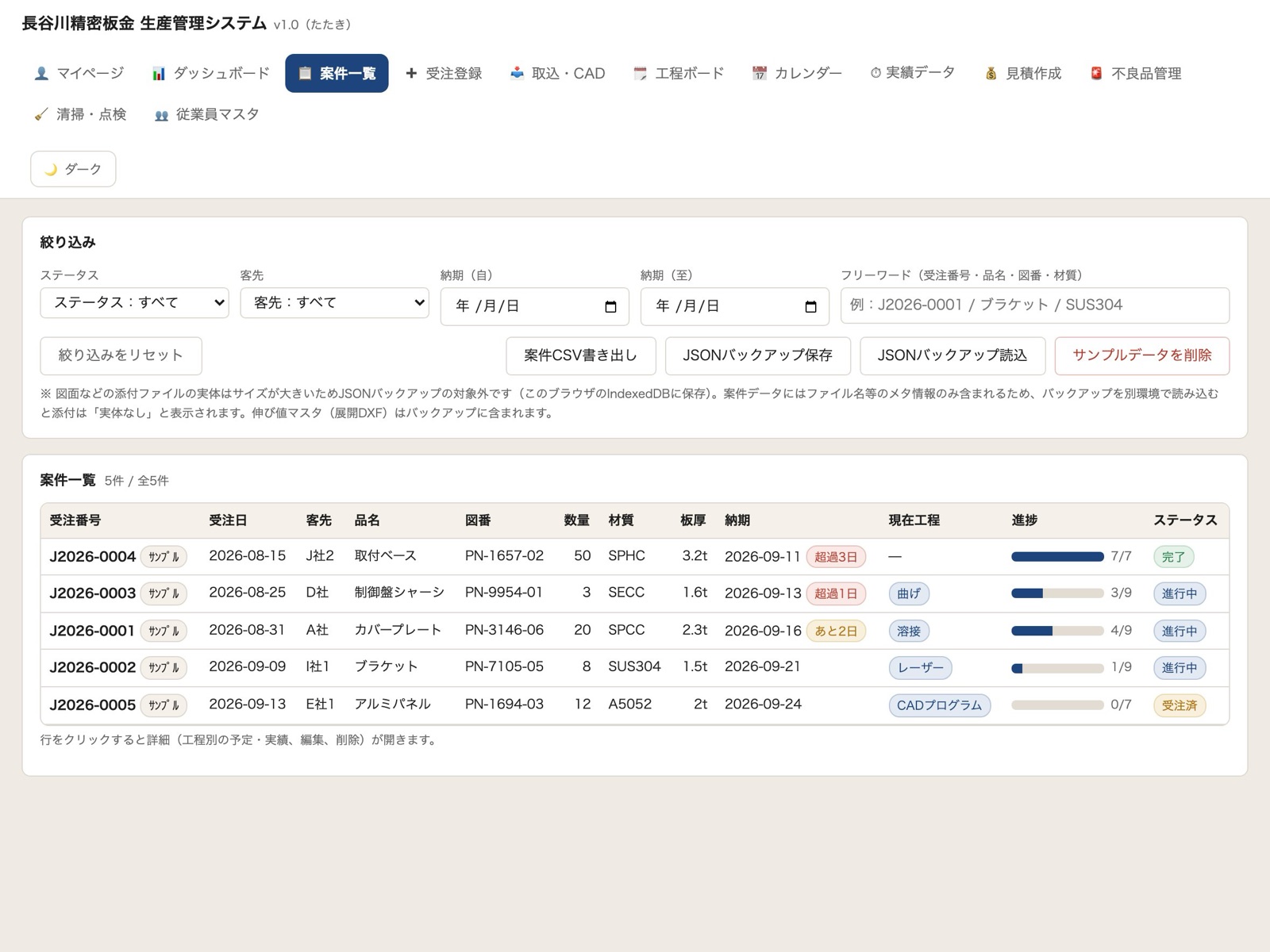
Task: Switch to 実績データ tab
Action: (912, 73)
